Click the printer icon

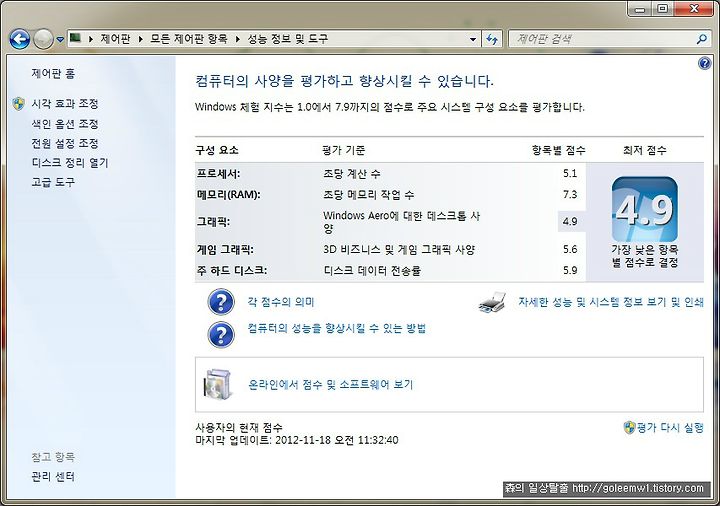click(492, 303)
